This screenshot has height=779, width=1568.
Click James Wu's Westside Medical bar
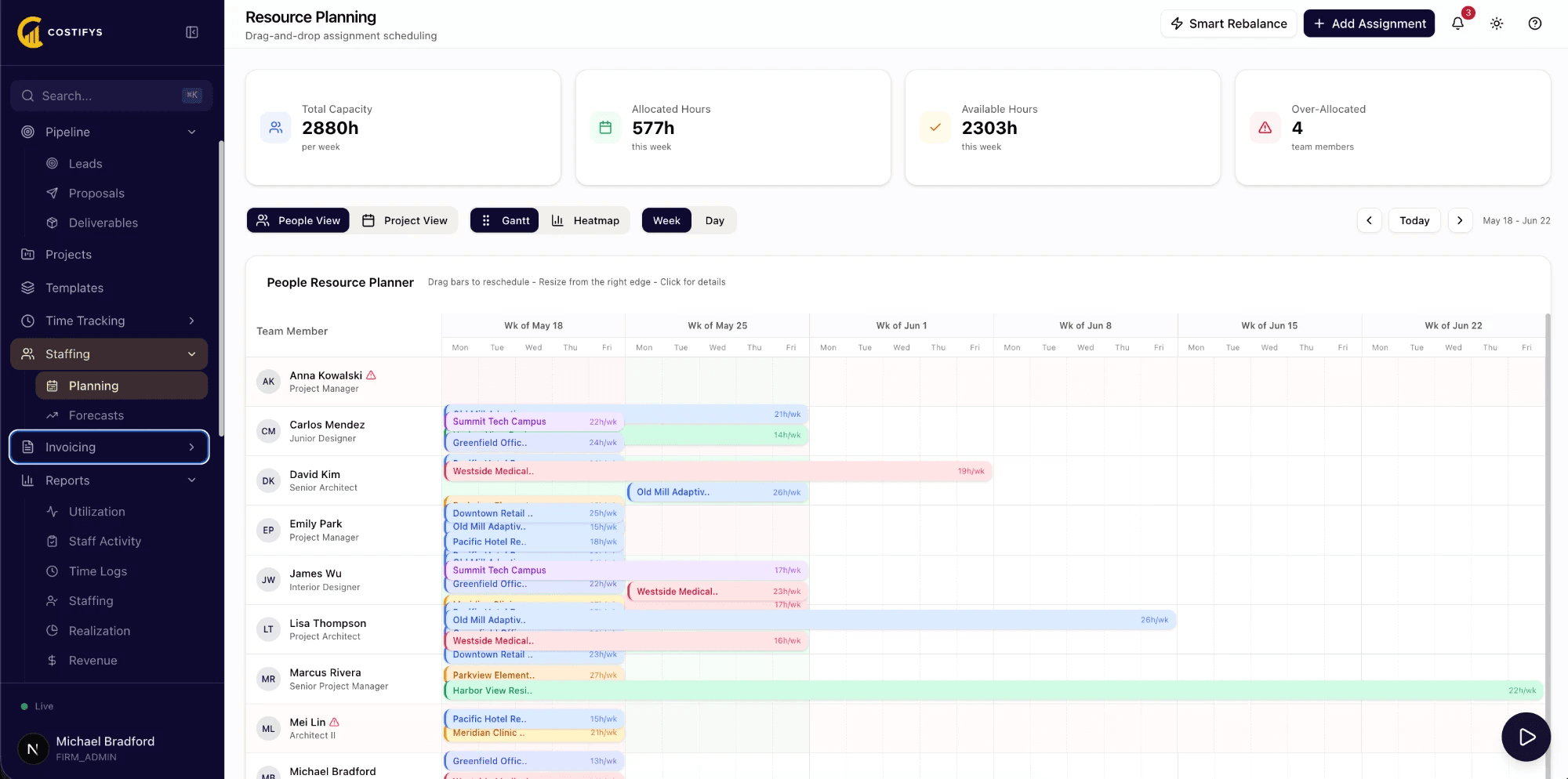coord(718,592)
